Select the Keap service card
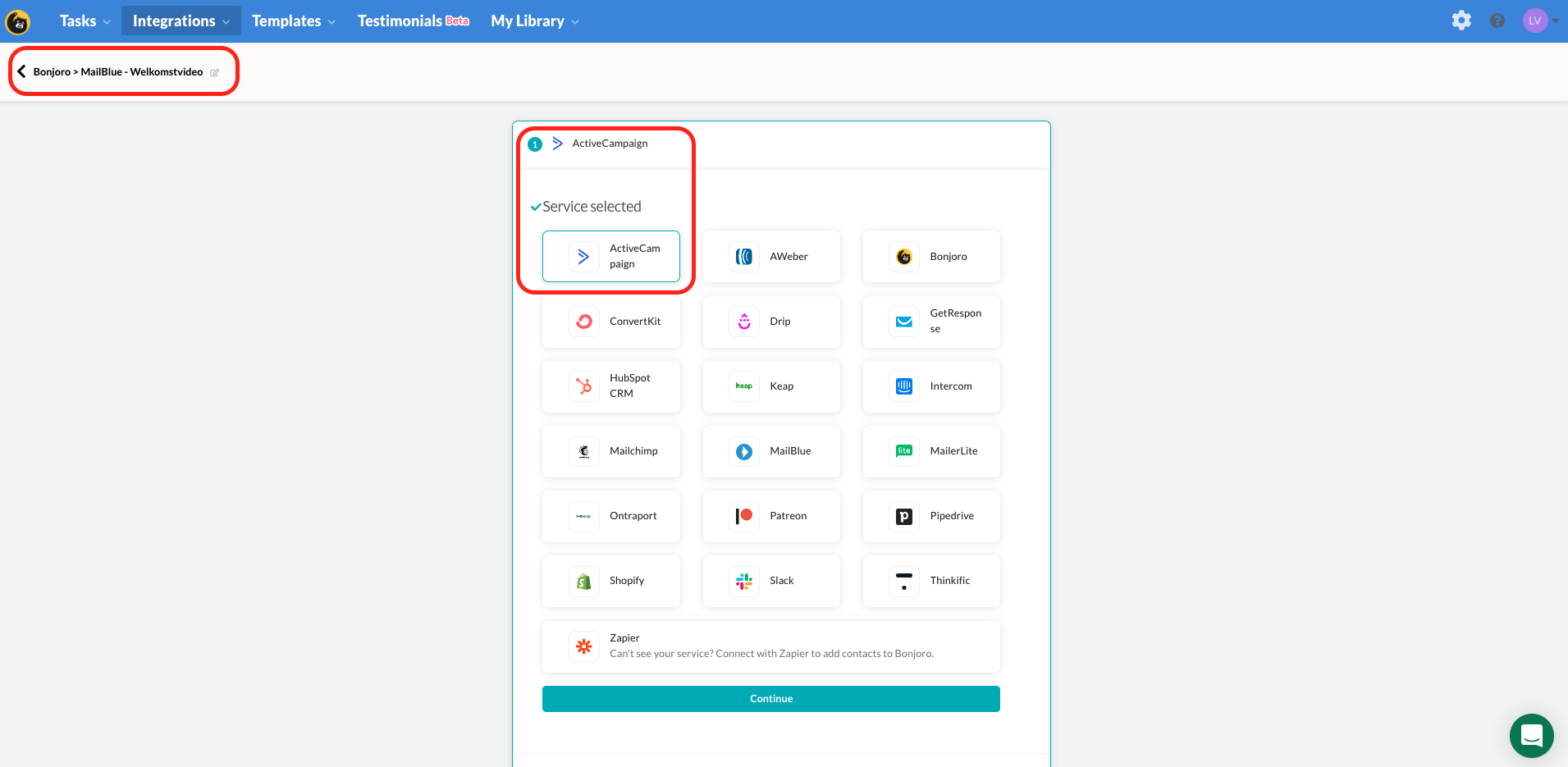 [x=771, y=386]
